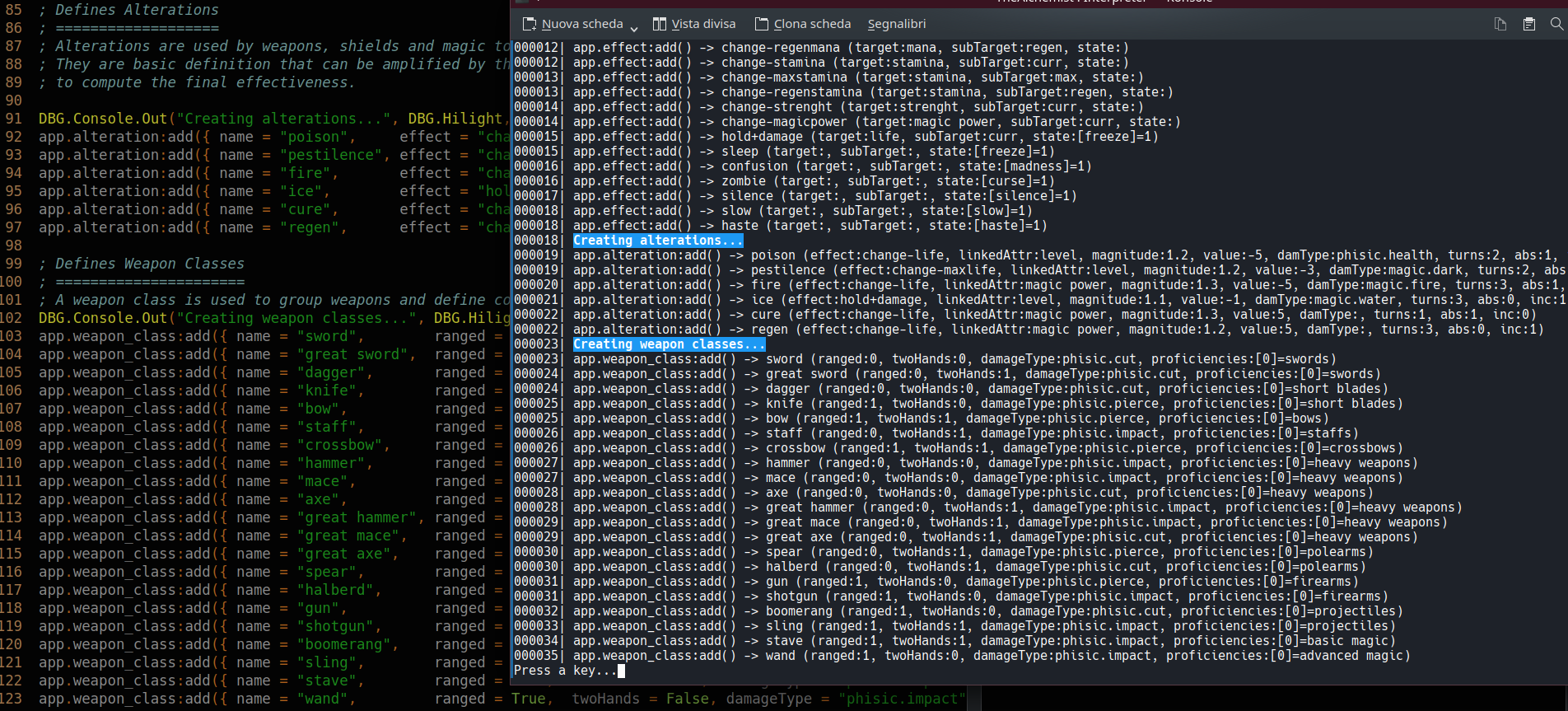Viewport: 1568px width, 711px height.
Task: Open the Segnalibri bookmarks menu
Action: pyautogui.click(x=897, y=24)
